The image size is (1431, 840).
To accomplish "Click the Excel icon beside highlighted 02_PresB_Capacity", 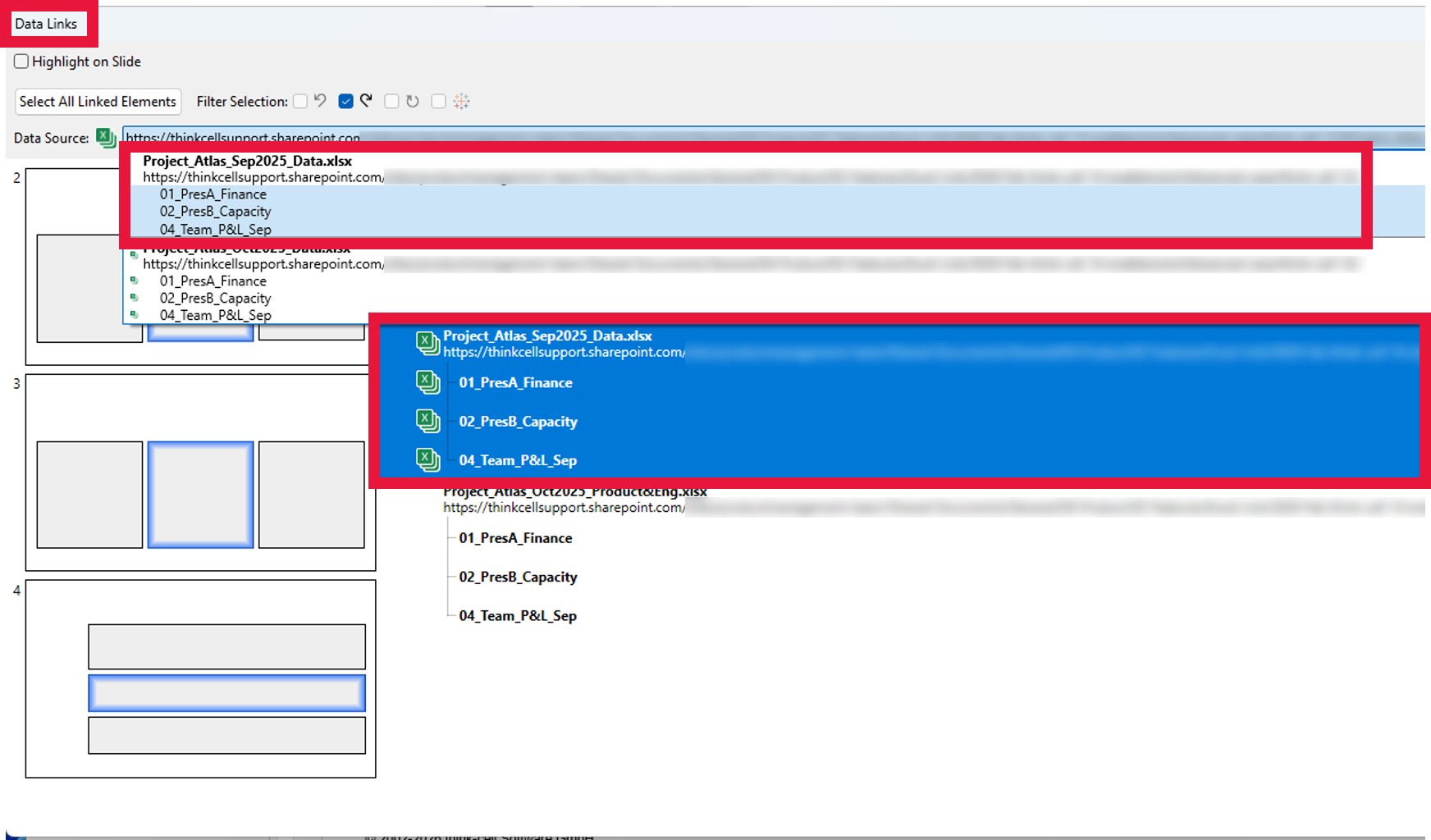I will click(x=427, y=421).
